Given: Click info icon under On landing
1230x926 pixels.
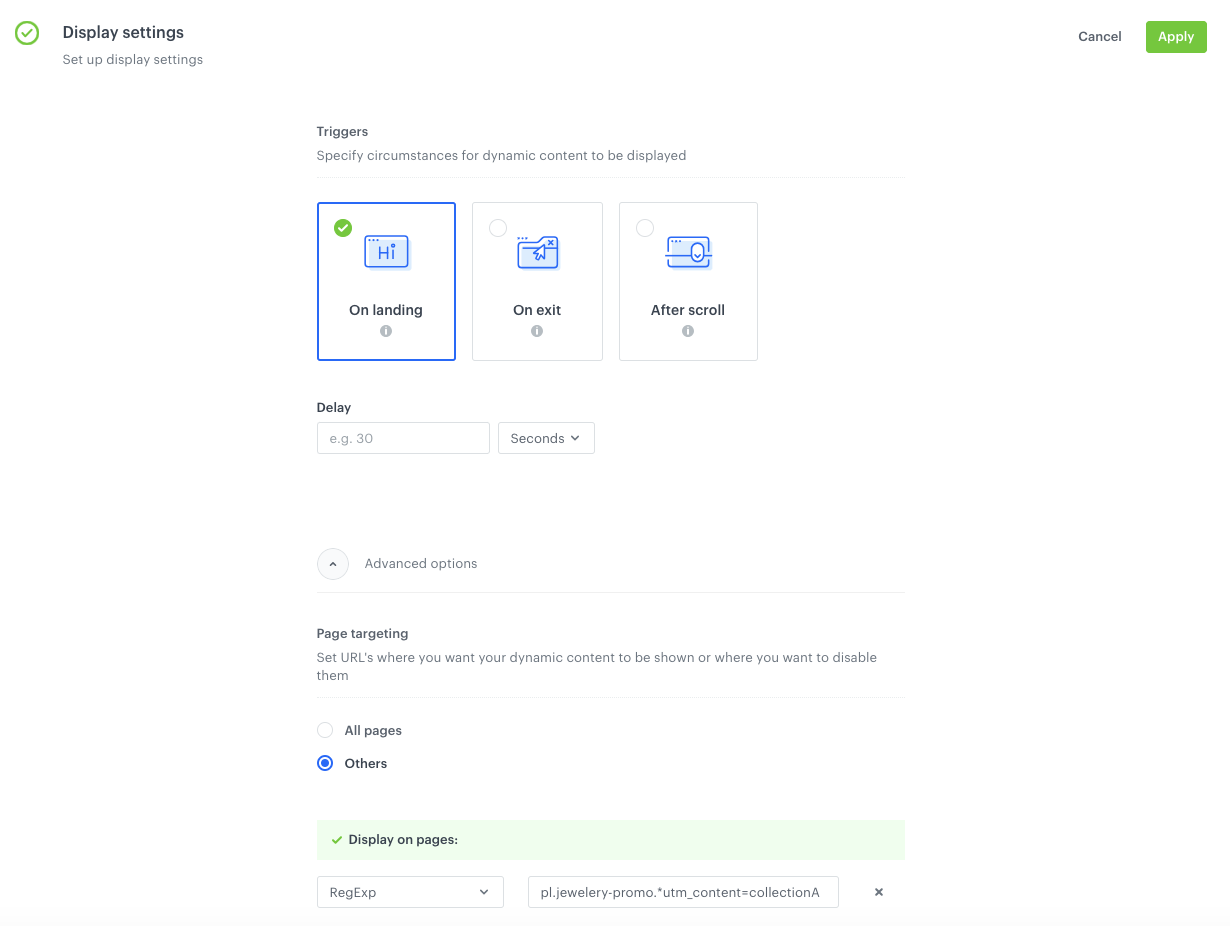Looking at the screenshot, I should (x=386, y=331).
